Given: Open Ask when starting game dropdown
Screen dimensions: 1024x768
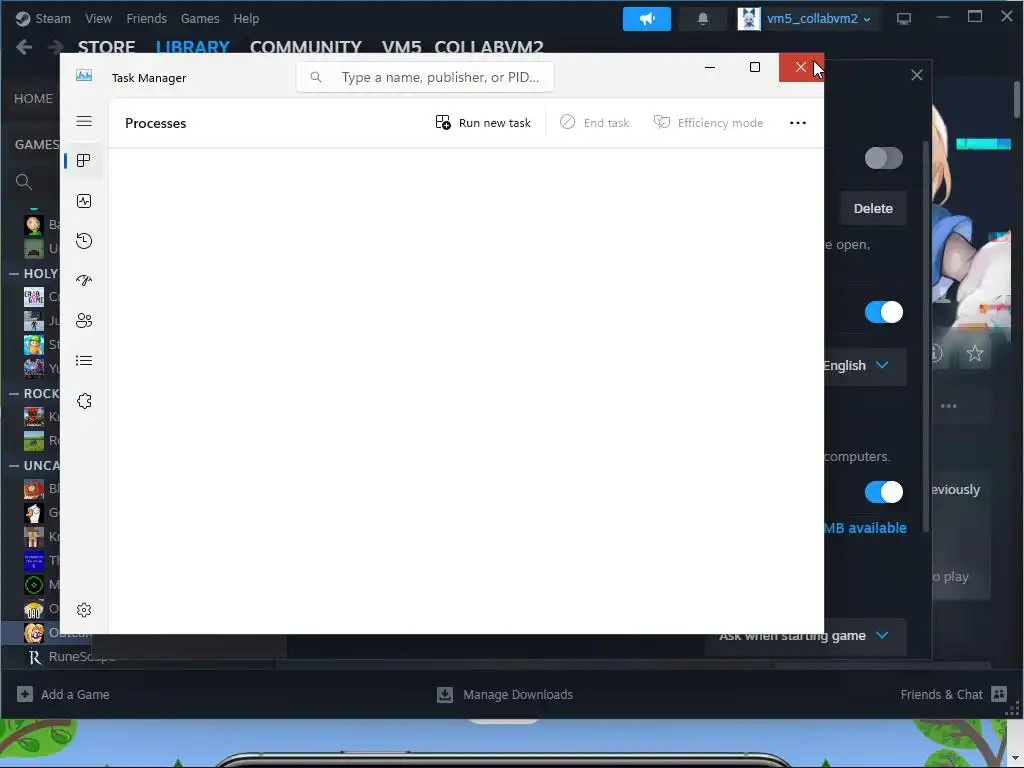Looking at the screenshot, I should (x=805, y=635).
